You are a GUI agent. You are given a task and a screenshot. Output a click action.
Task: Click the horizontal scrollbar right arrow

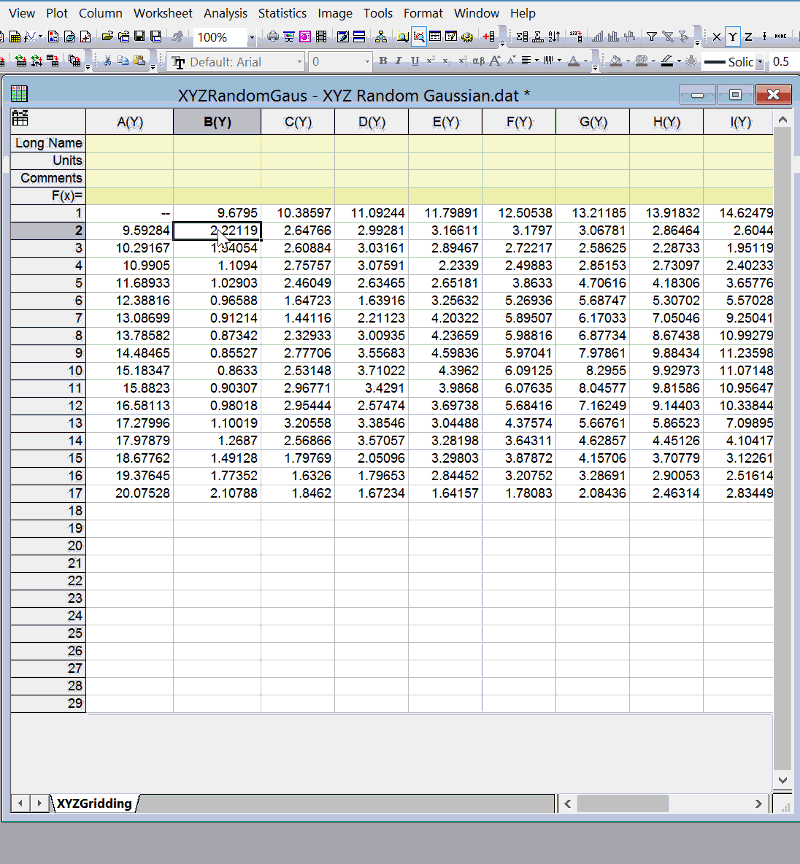click(x=763, y=803)
